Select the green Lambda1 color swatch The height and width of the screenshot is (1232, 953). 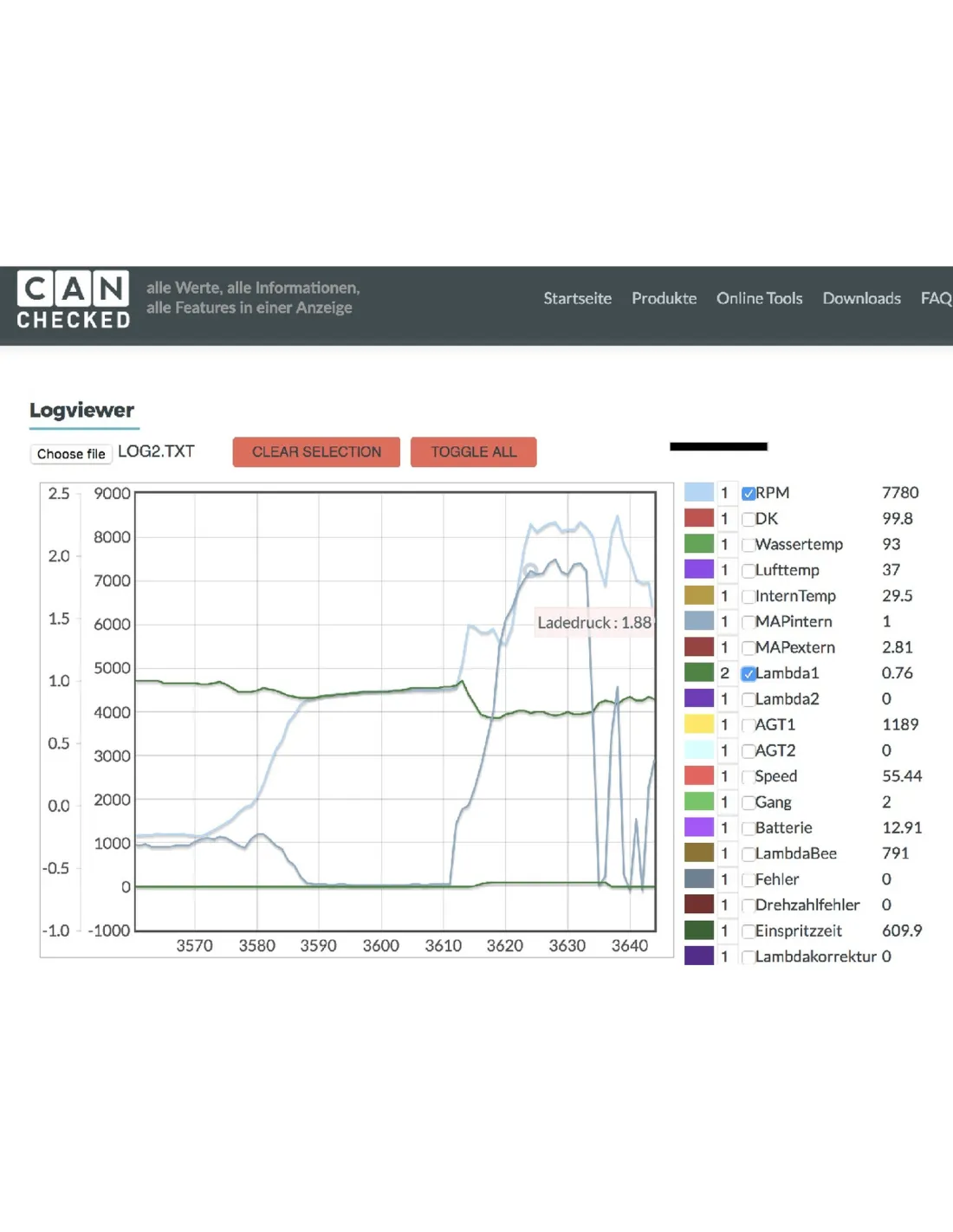[699, 673]
